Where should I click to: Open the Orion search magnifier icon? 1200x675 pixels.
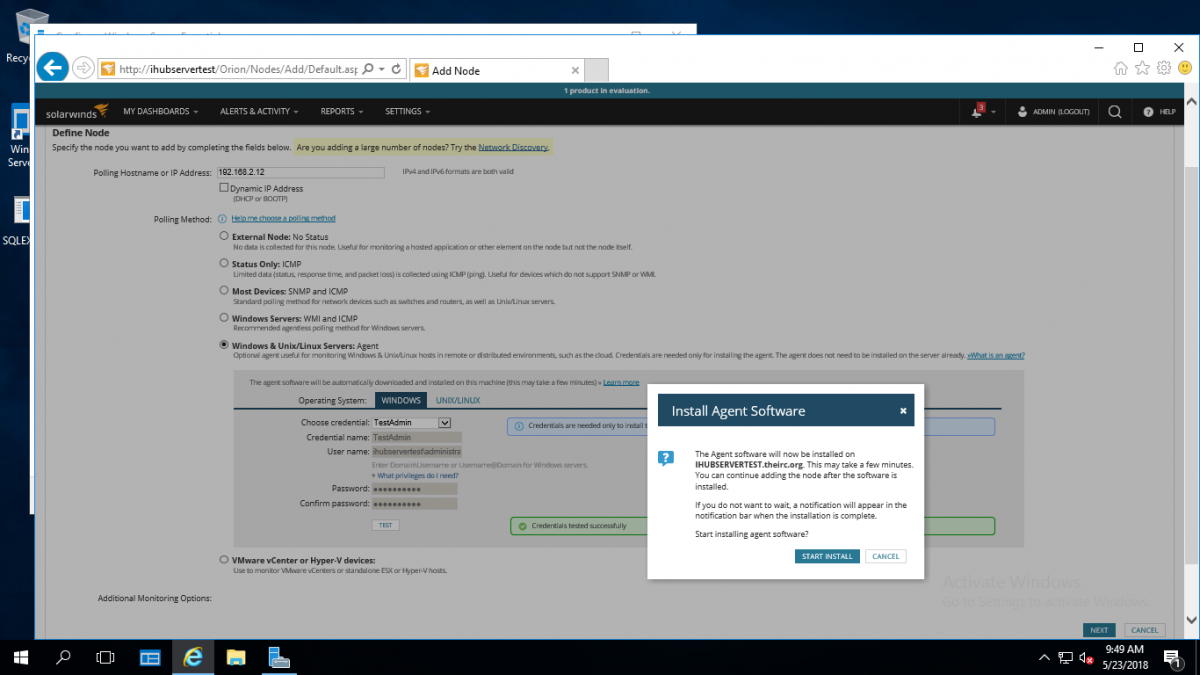coord(1114,111)
